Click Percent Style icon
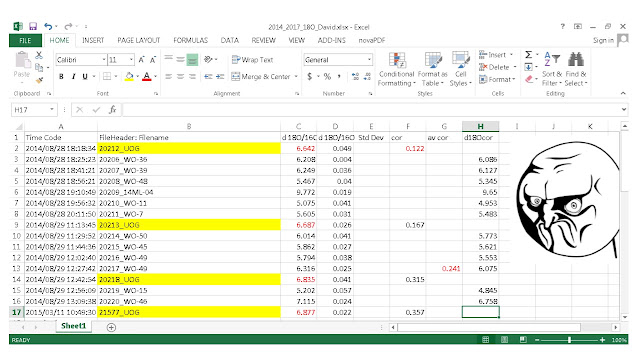The height and width of the screenshot is (360, 640). 327,76
